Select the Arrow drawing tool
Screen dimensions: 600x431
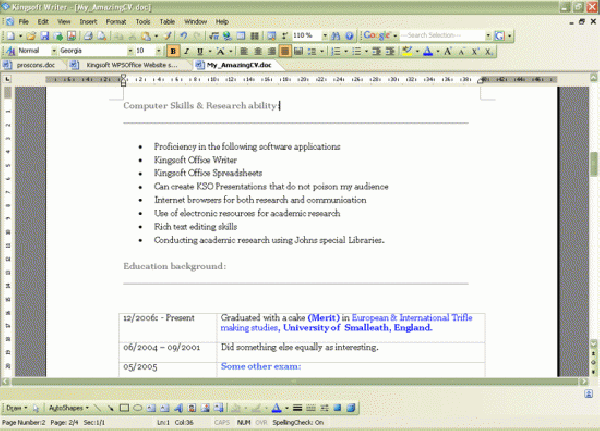[x=111, y=408]
